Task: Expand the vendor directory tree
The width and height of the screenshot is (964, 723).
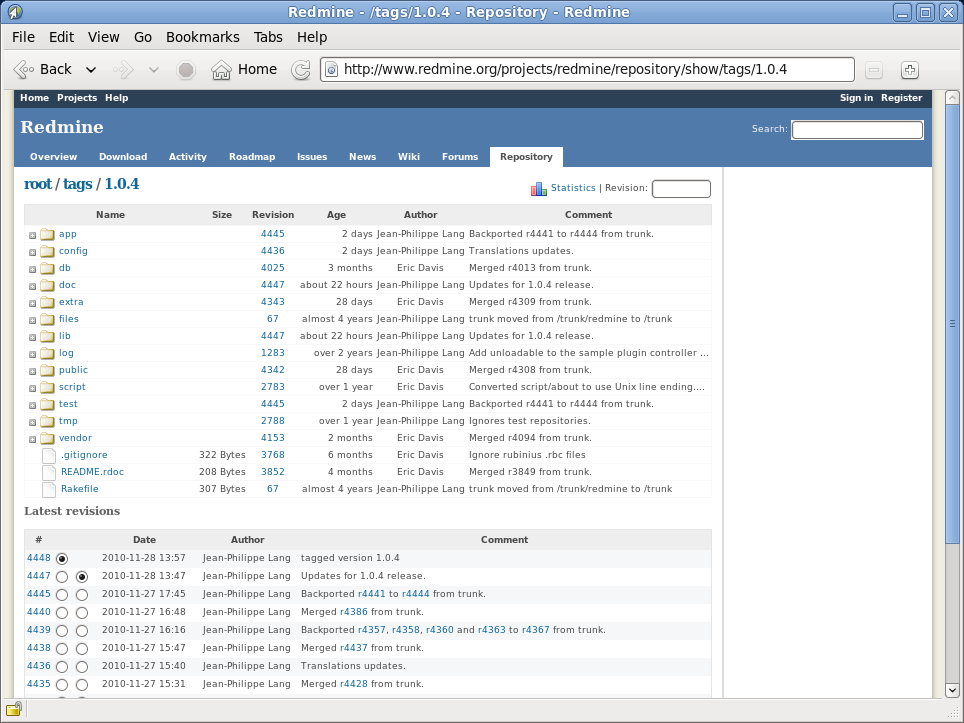Action: [33, 440]
